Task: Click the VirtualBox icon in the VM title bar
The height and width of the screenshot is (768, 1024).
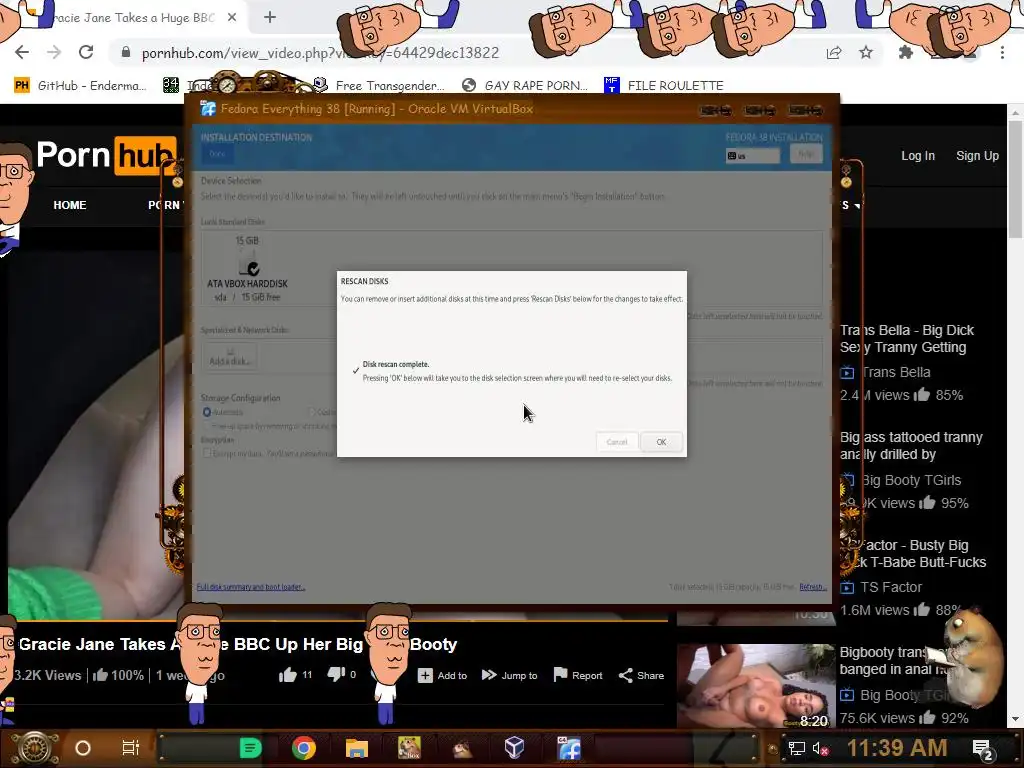Action: pos(208,108)
